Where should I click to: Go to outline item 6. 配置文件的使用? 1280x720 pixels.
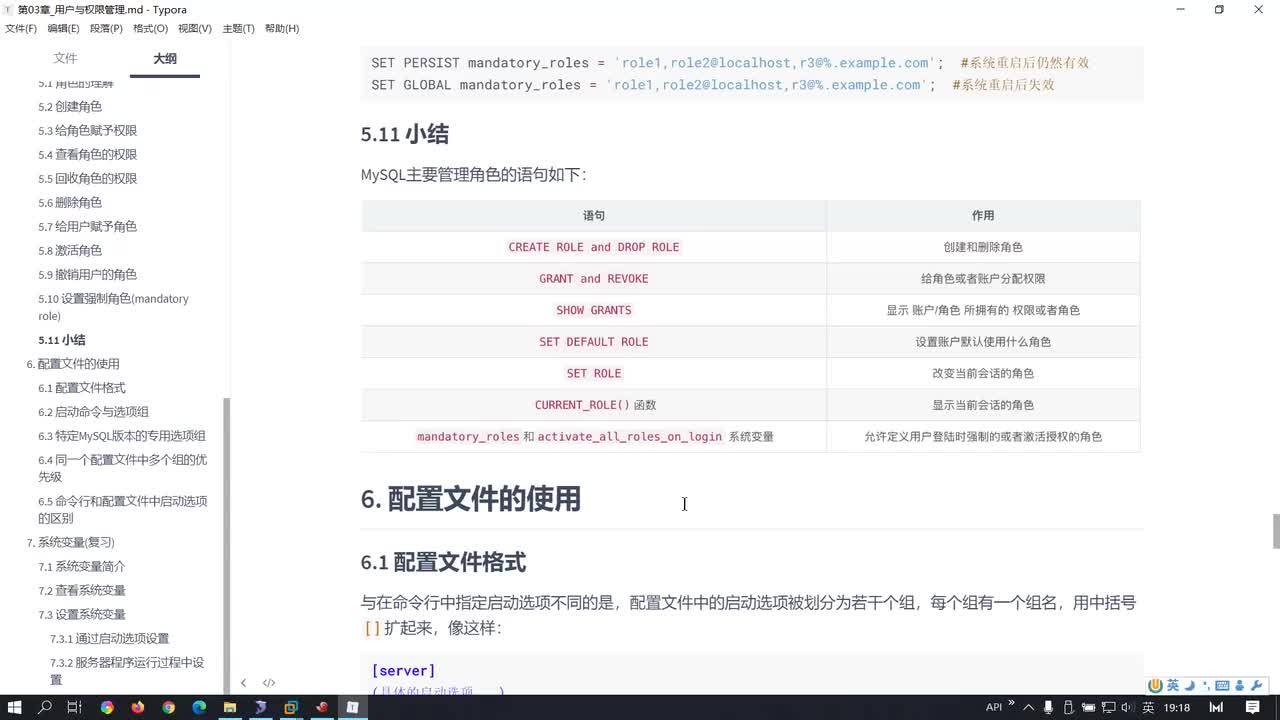(73, 364)
